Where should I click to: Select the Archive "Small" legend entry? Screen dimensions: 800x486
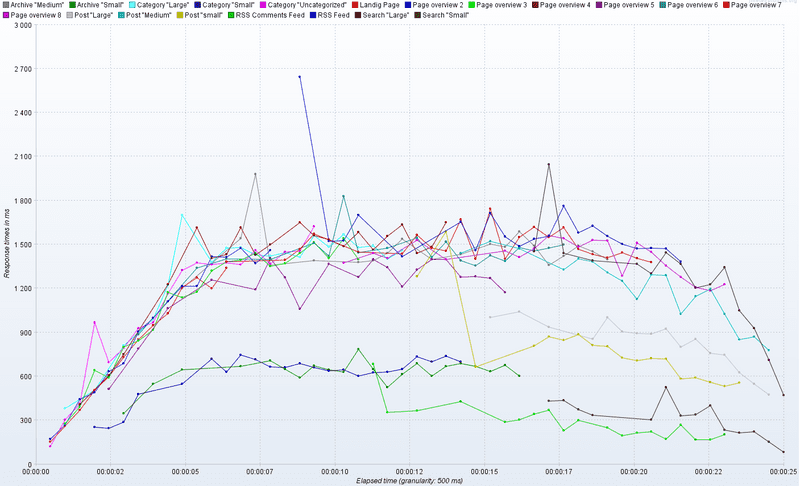[96, 5]
